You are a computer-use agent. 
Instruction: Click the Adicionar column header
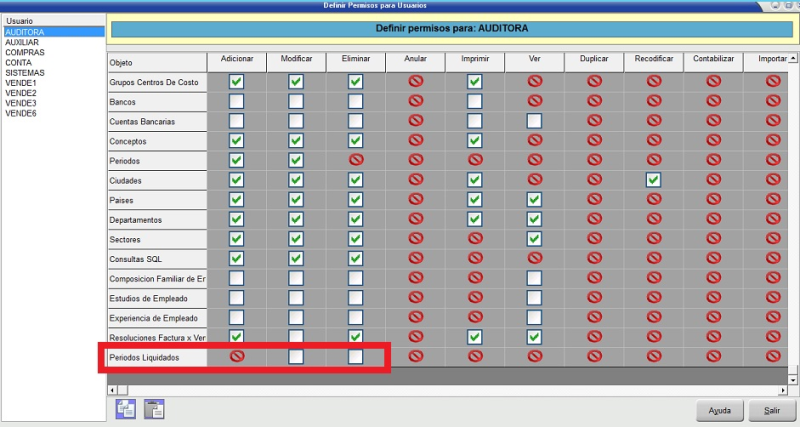(x=237, y=60)
